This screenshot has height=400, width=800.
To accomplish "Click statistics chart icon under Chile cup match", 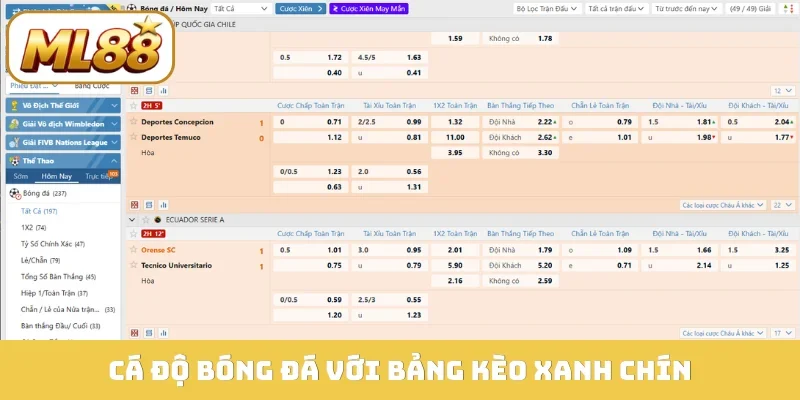I will (164, 91).
